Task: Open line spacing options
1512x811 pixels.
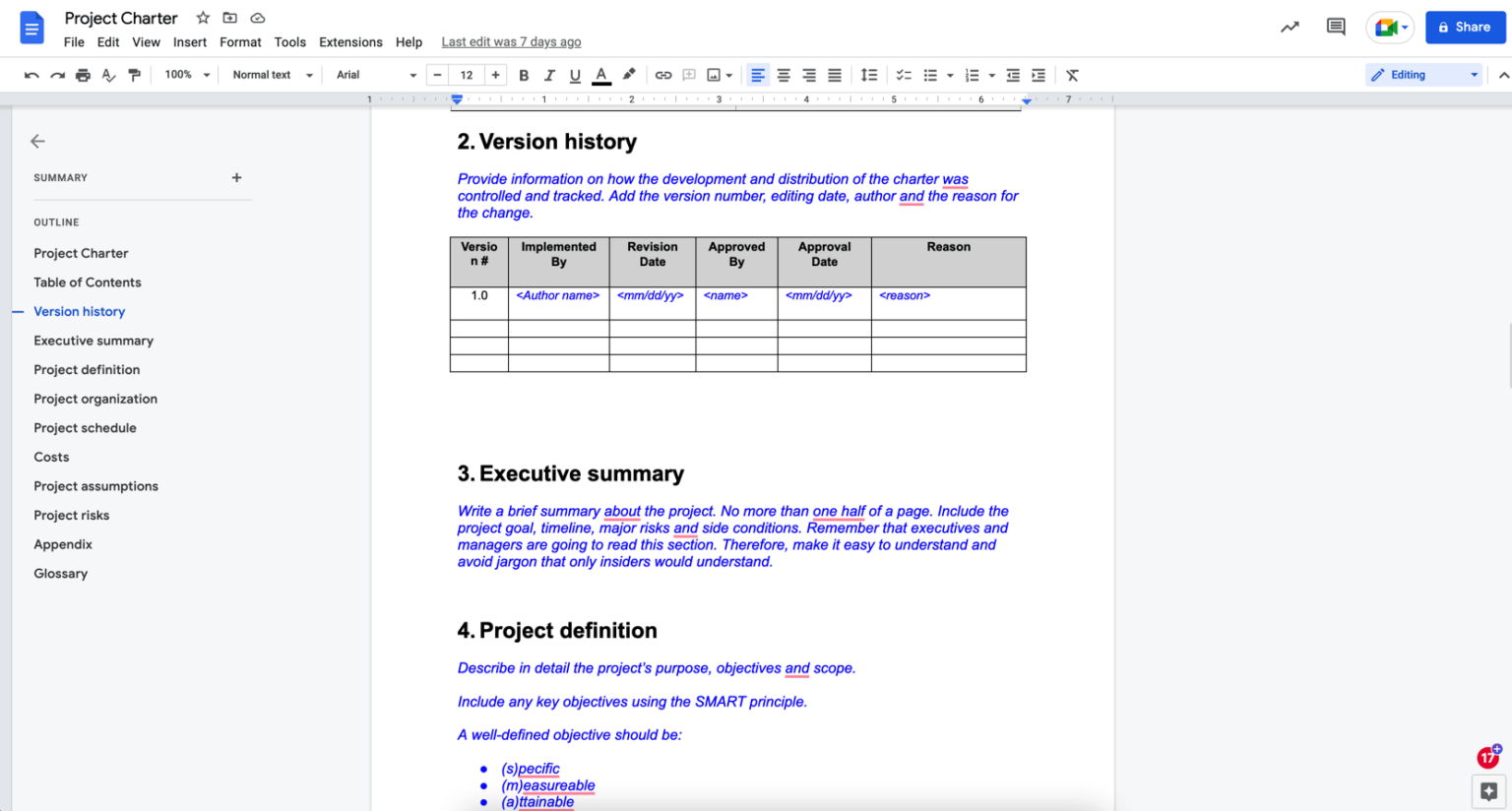Action: pos(868,75)
